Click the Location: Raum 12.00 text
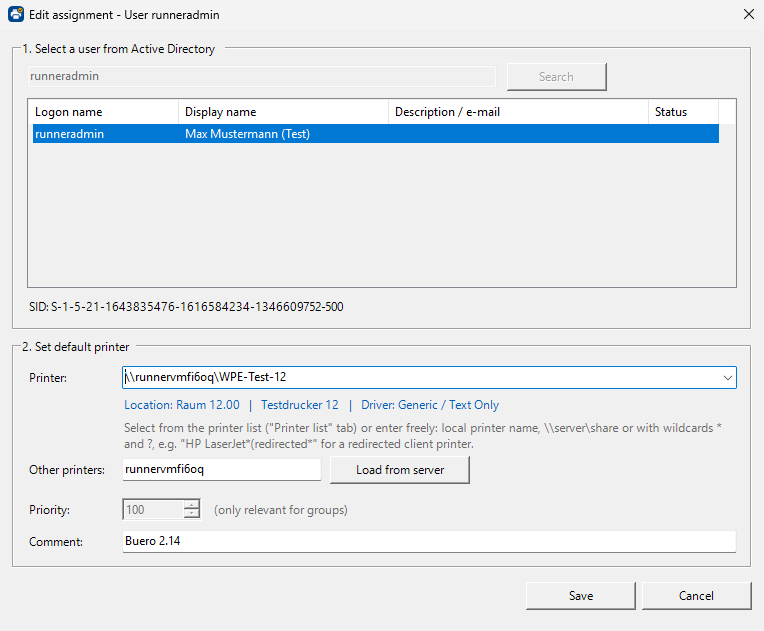This screenshot has width=764, height=631. [x=182, y=405]
